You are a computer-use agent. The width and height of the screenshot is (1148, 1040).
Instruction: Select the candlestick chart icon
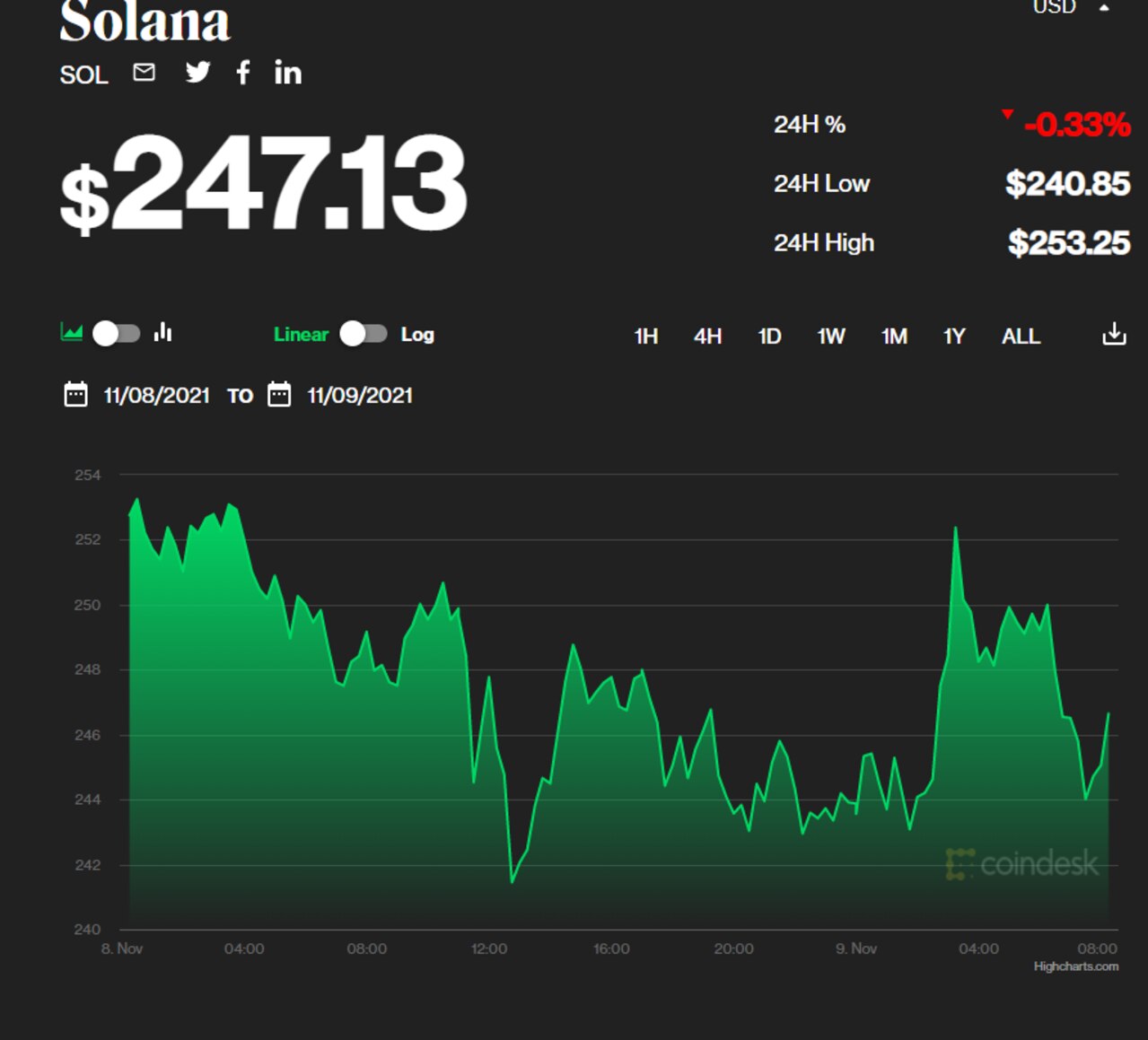click(162, 333)
